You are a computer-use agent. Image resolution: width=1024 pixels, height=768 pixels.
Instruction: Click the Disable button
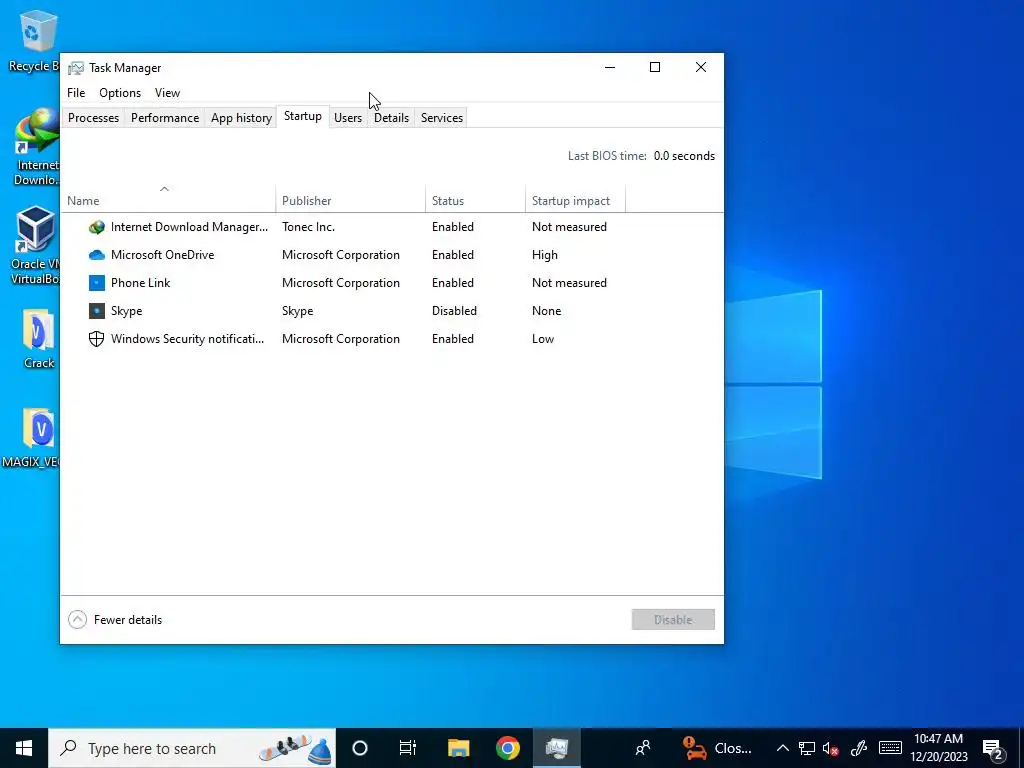tap(673, 620)
